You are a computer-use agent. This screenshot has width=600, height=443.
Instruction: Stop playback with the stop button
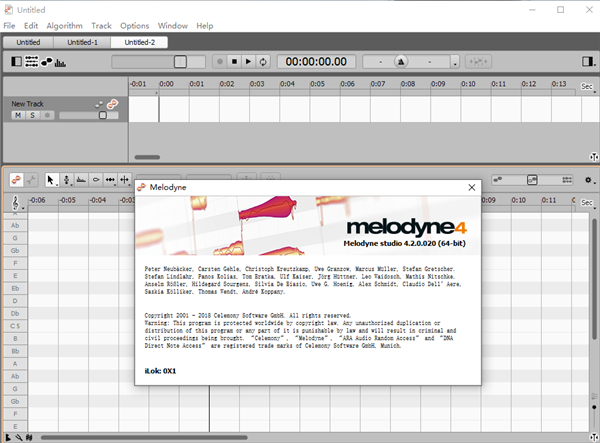tap(234, 62)
